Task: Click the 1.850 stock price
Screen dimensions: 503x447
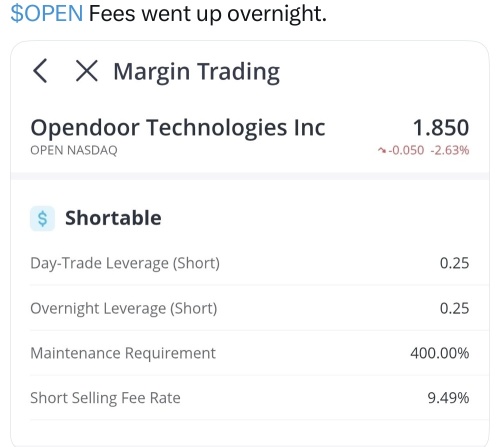Action: click(x=441, y=127)
